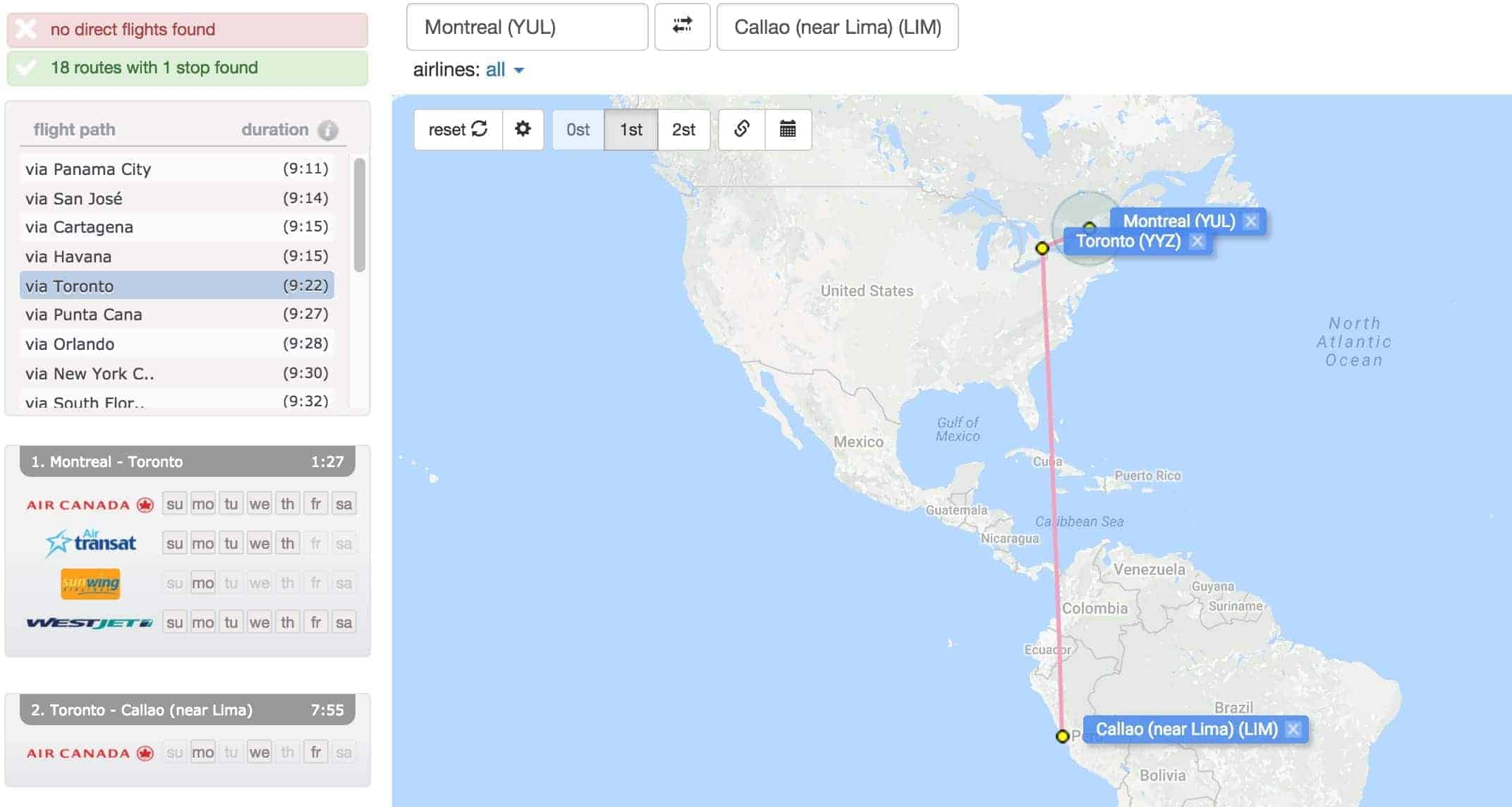Select the 0st direct flights tab
This screenshot has height=807, width=1512.
coord(578,129)
